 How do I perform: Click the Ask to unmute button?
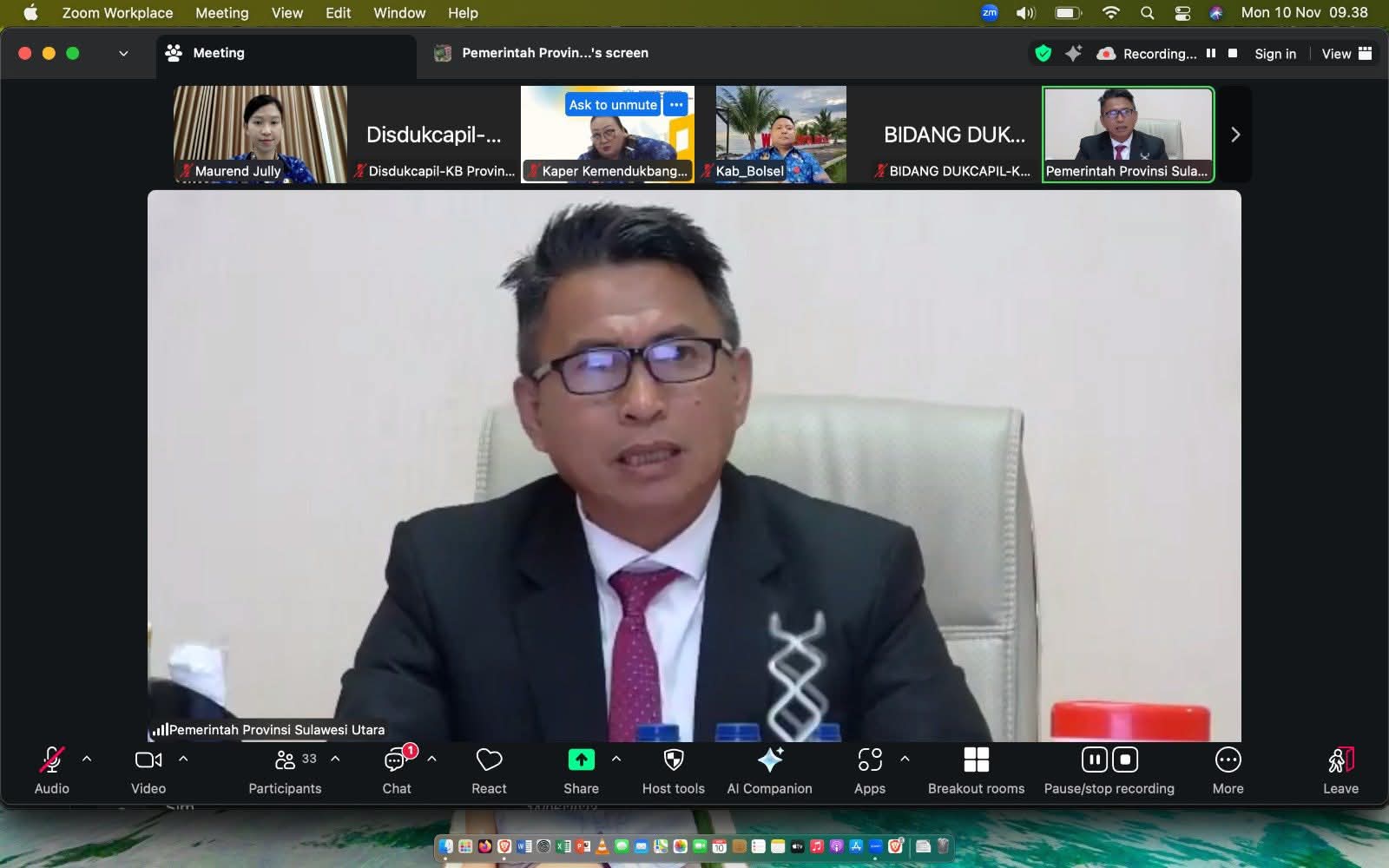tap(613, 105)
